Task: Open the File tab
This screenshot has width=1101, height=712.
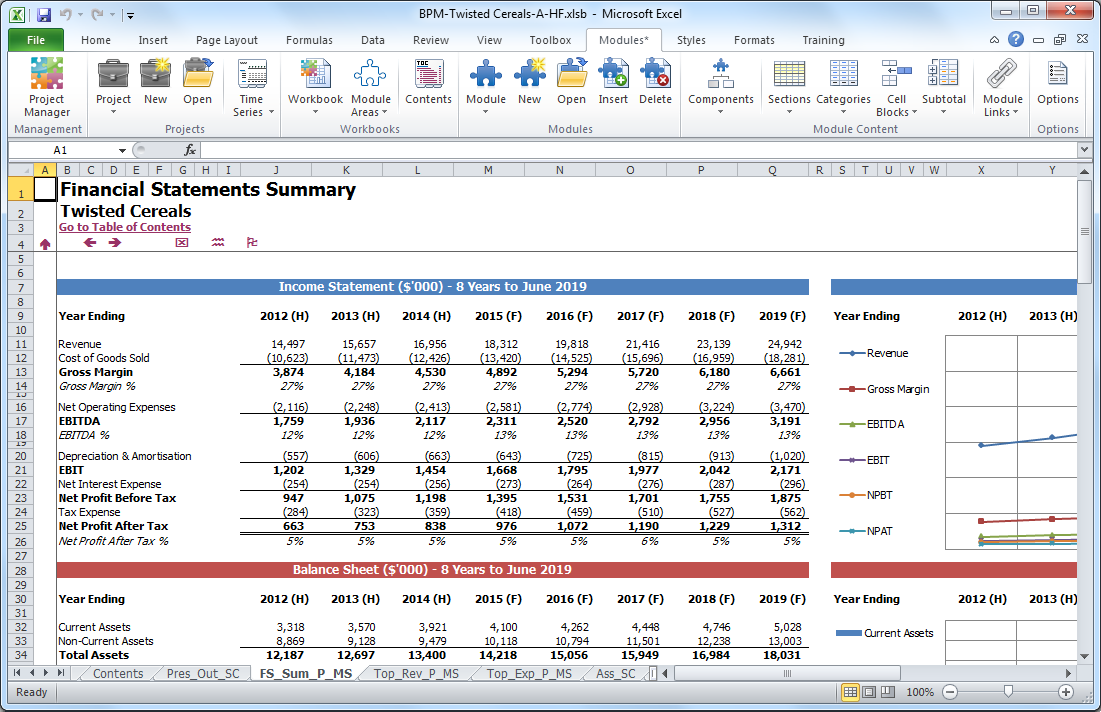Action: 36,40
